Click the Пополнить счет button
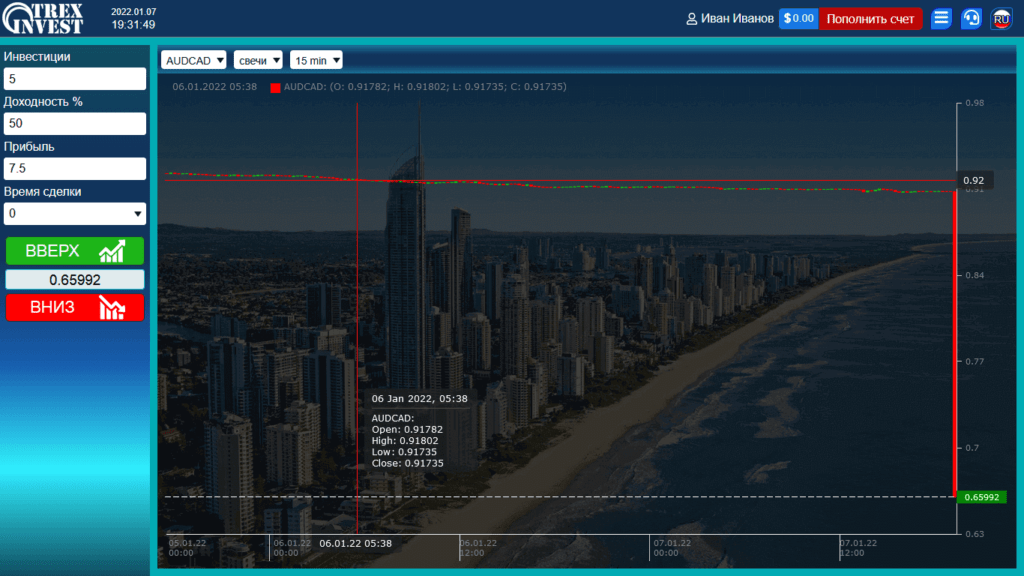This screenshot has width=1024, height=576. (x=870, y=18)
